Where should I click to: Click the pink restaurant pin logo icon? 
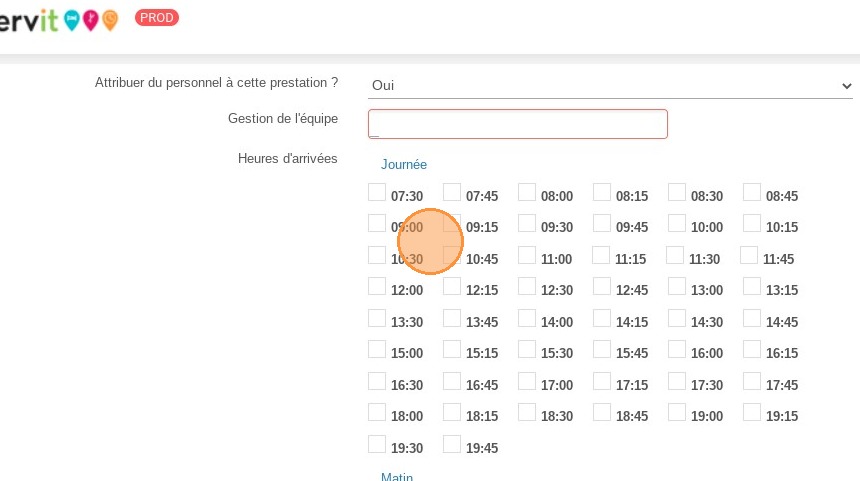[90, 20]
